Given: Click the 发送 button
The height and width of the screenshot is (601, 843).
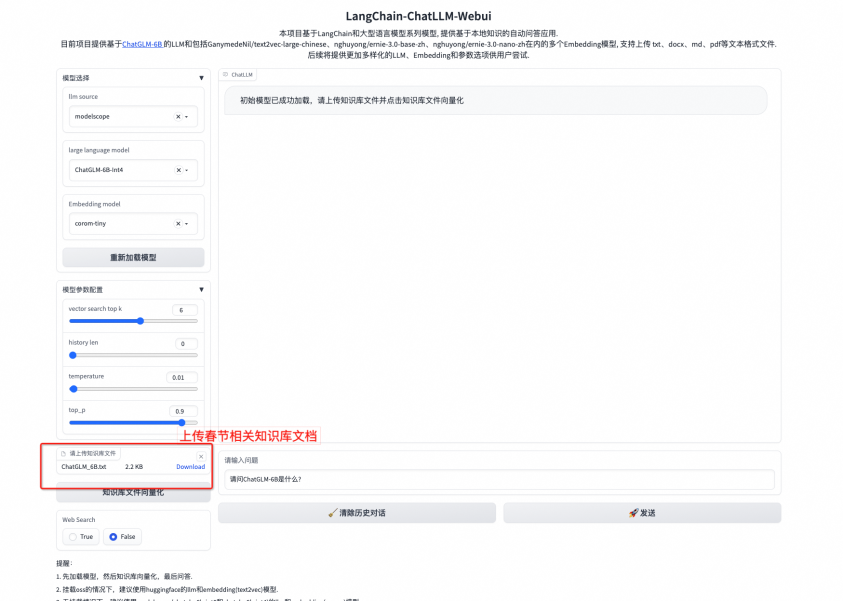Looking at the screenshot, I should [642, 513].
